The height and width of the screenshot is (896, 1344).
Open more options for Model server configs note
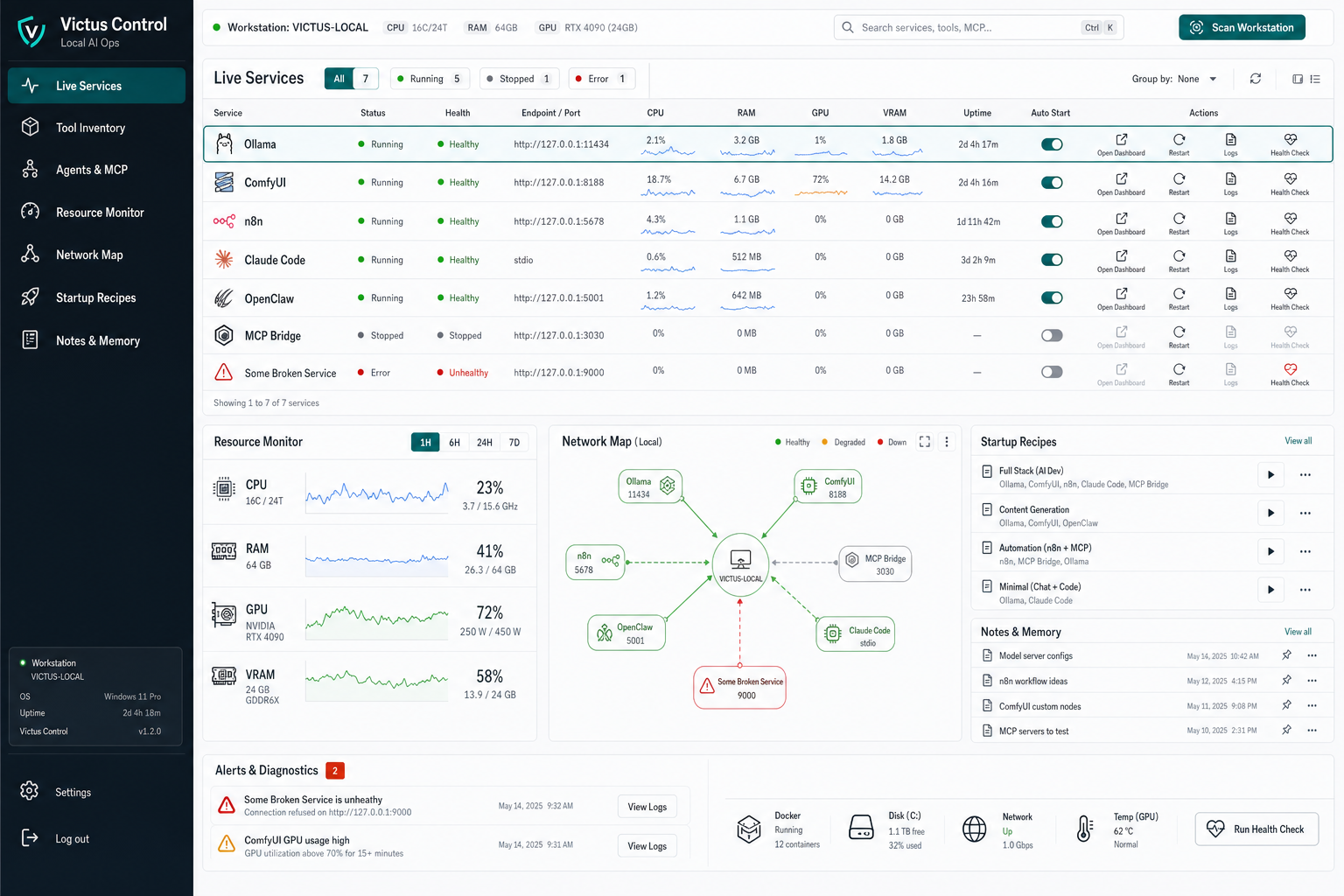click(1312, 655)
